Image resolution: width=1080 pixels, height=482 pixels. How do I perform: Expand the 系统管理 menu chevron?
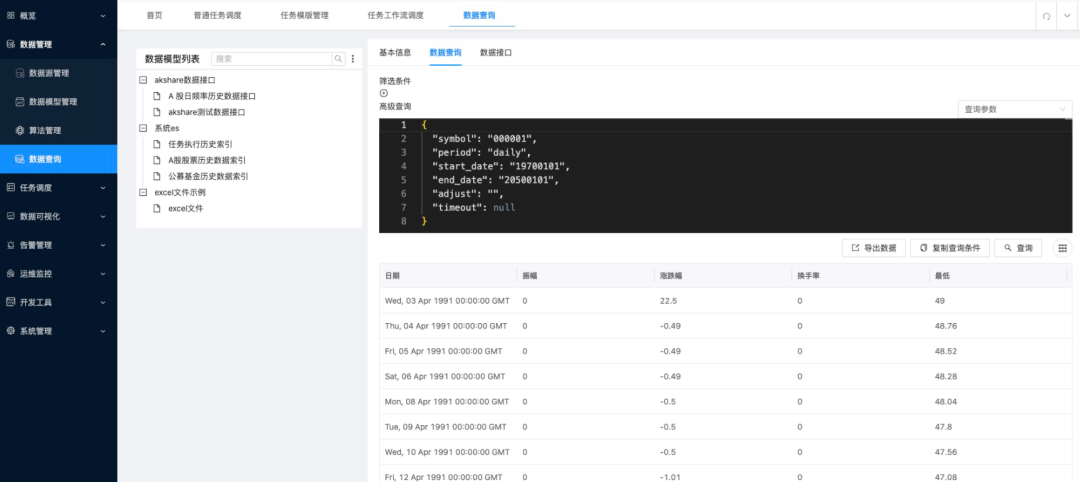coord(103,331)
